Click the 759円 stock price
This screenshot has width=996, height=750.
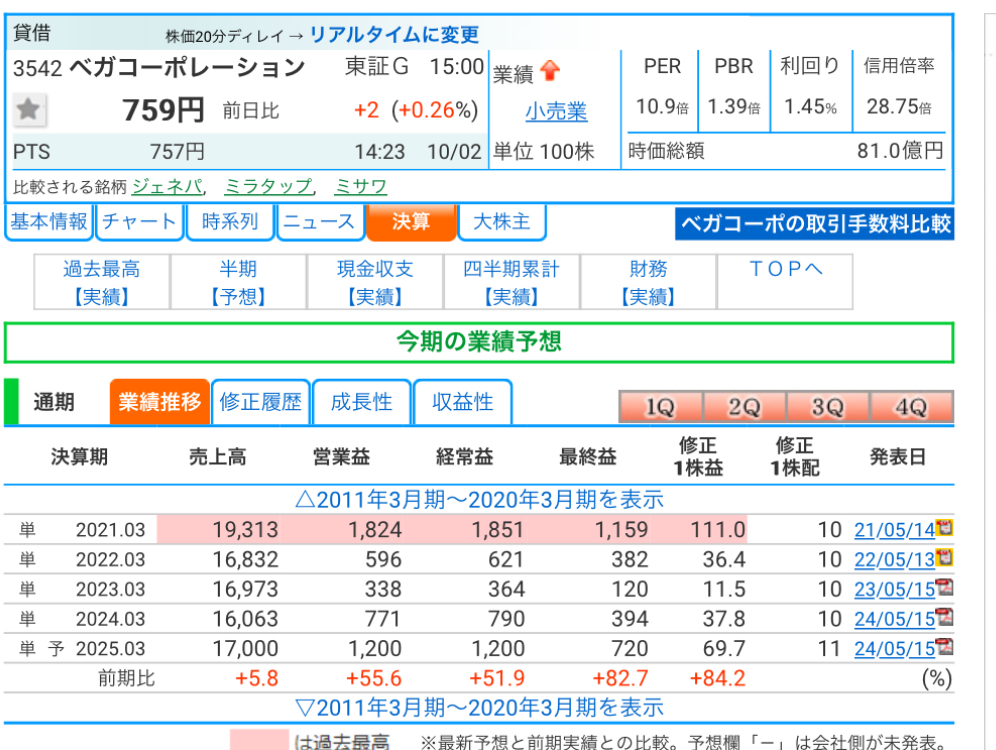pos(163,110)
